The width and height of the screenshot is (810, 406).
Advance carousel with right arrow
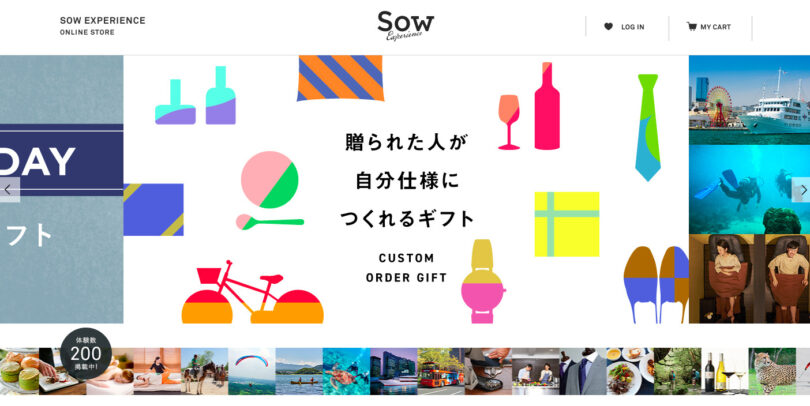point(802,190)
